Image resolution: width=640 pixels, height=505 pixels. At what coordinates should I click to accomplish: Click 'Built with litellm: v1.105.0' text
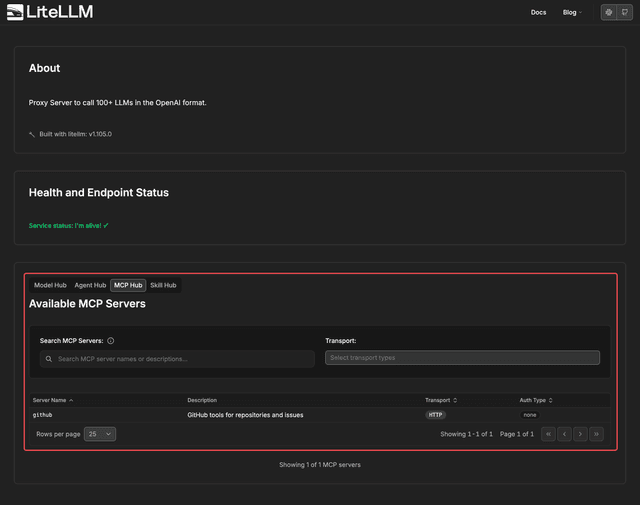coord(76,134)
